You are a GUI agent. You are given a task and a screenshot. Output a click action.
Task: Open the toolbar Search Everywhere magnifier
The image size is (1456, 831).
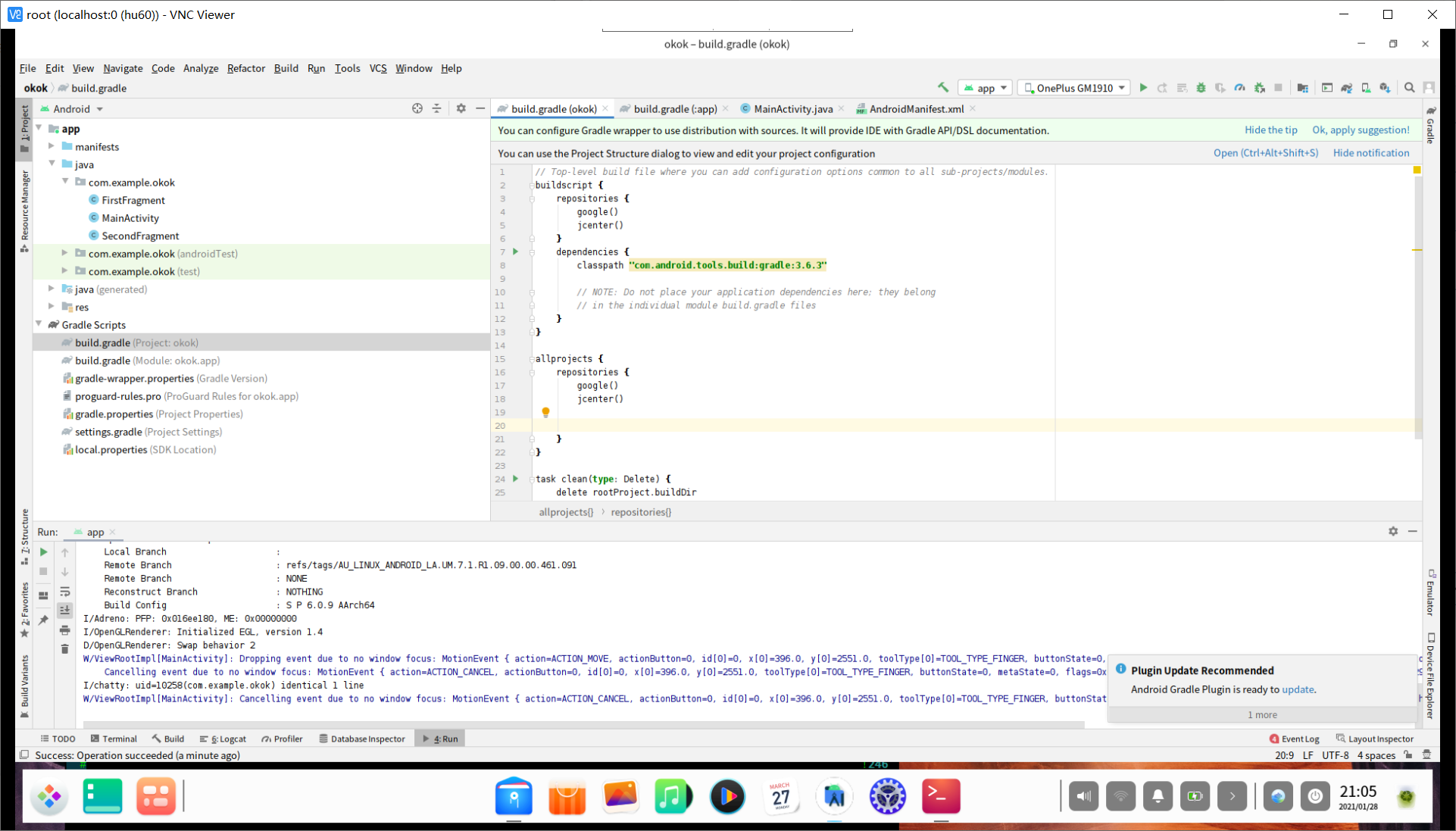point(1409,88)
